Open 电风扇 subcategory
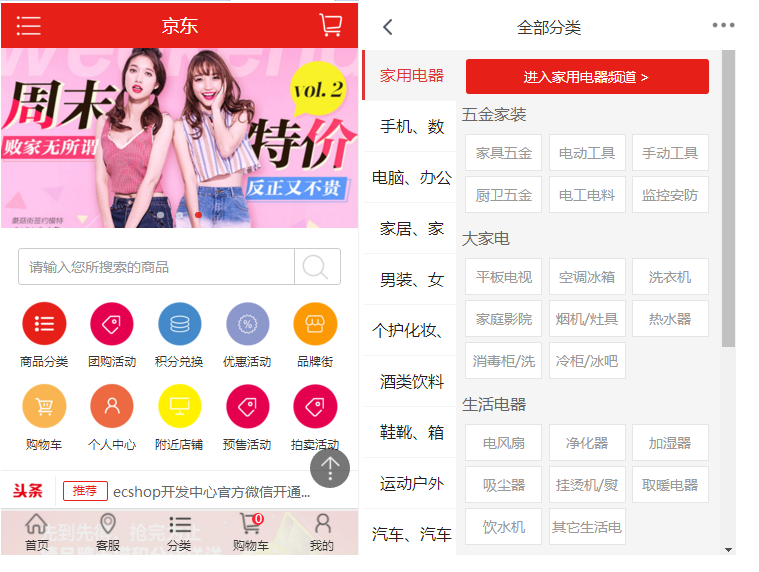The width and height of the screenshot is (759, 572). pos(503,443)
